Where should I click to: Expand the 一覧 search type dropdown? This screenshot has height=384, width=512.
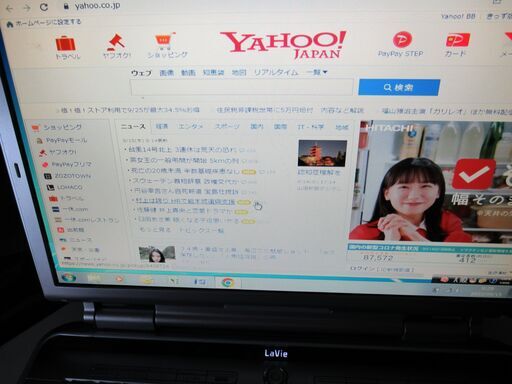(316, 72)
